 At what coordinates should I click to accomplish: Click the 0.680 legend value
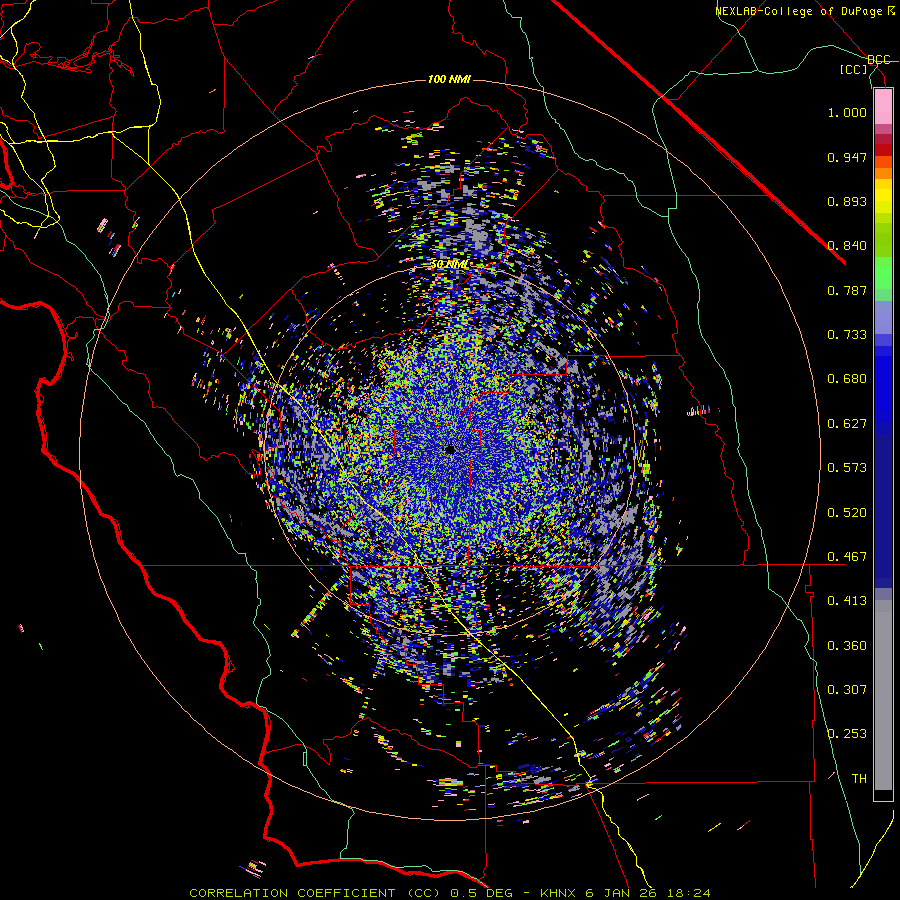pos(847,379)
